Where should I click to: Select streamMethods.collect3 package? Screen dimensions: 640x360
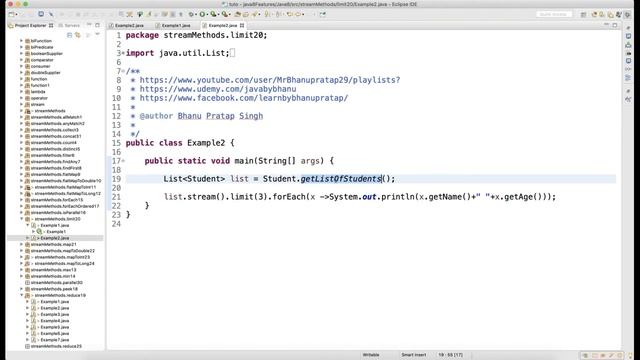pyautogui.click(x=54, y=130)
